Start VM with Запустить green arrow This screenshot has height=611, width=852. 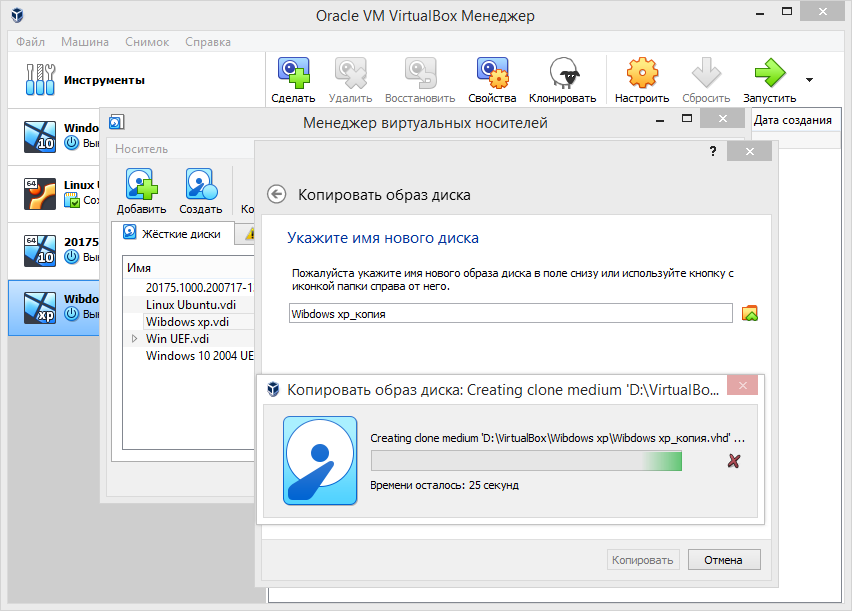[x=770, y=73]
